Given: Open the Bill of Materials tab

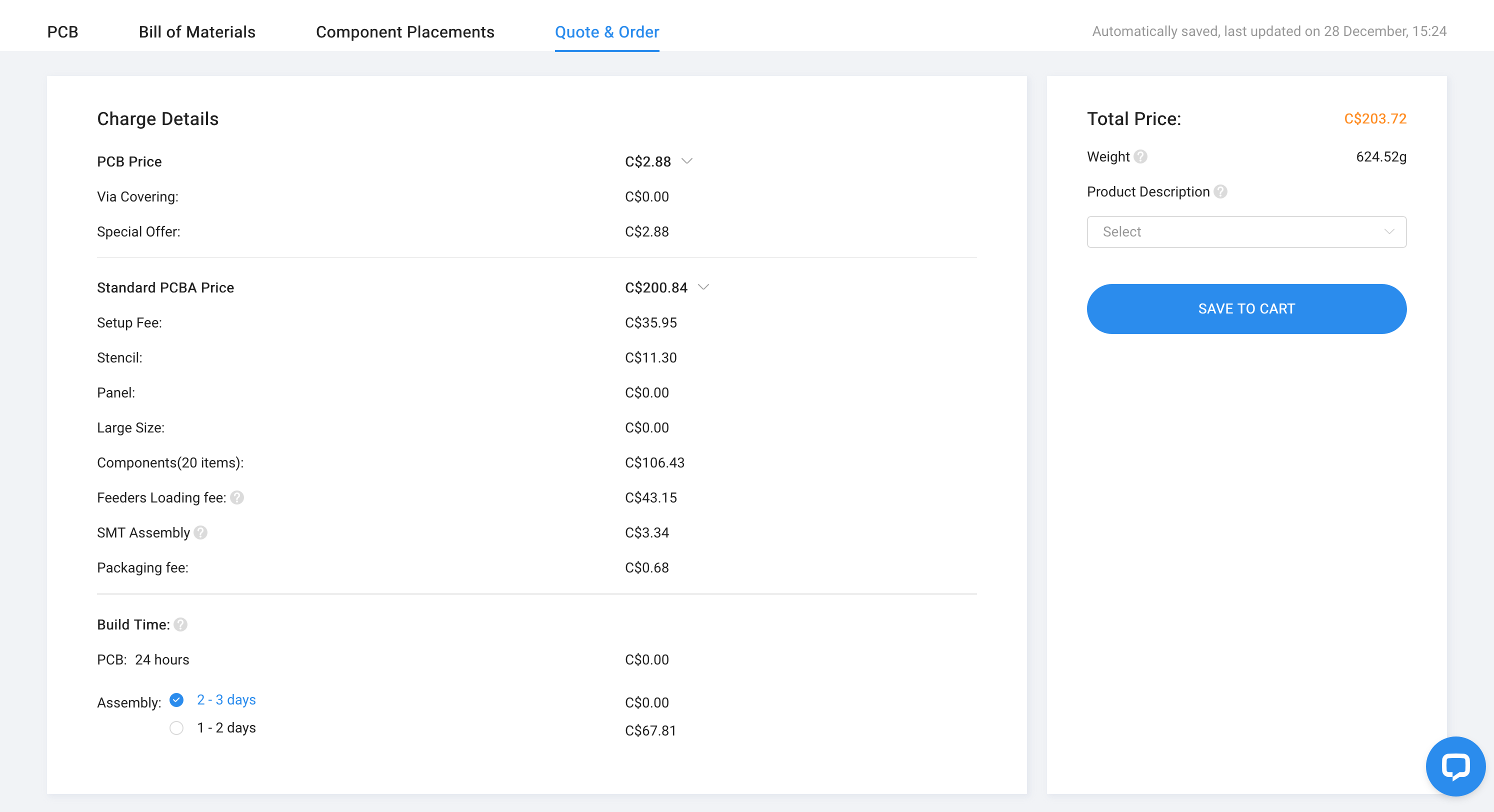Looking at the screenshot, I should 197,32.
